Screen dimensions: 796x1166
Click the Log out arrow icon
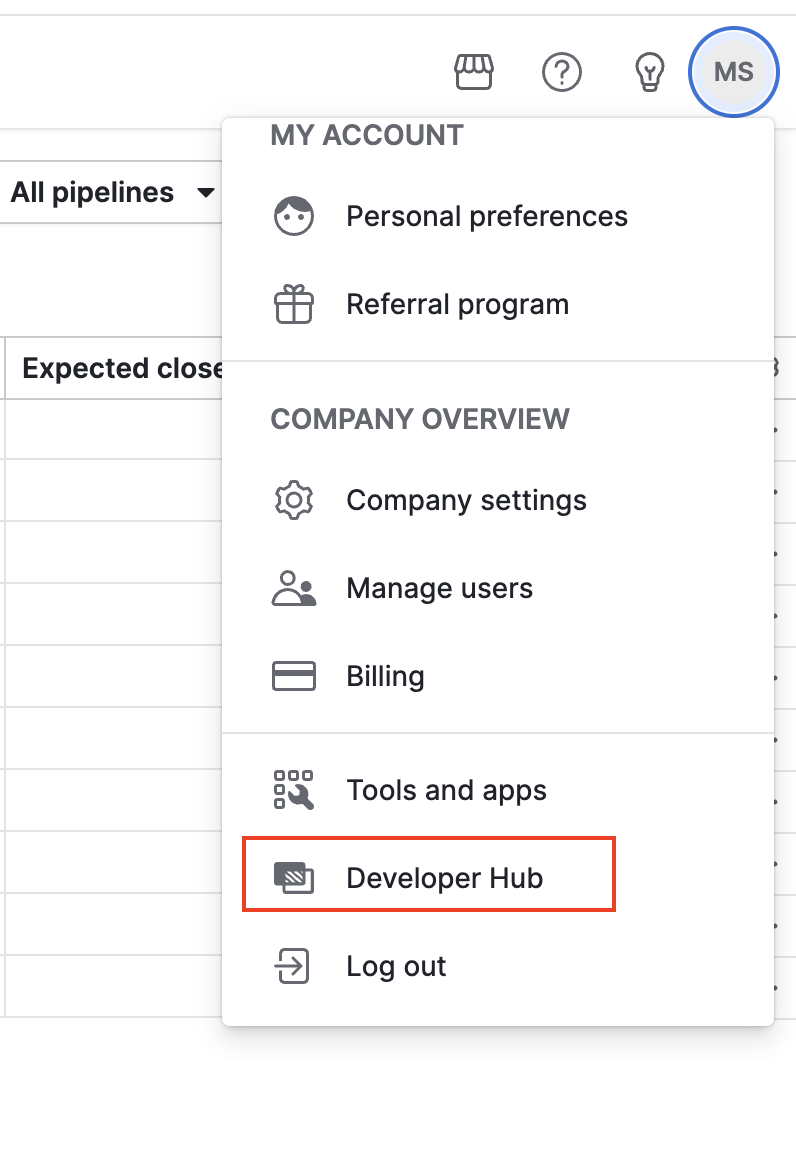tap(292, 966)
